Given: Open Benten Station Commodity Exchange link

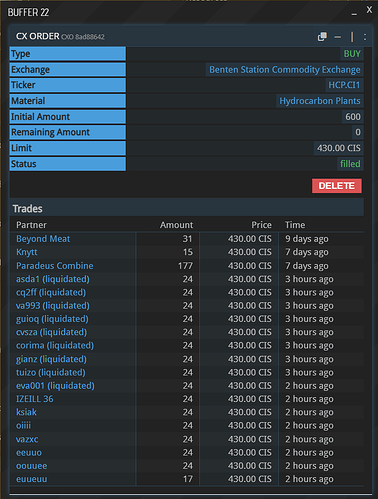Looking at the screenshot, I should pyautogui.click(x=285, y=70).
